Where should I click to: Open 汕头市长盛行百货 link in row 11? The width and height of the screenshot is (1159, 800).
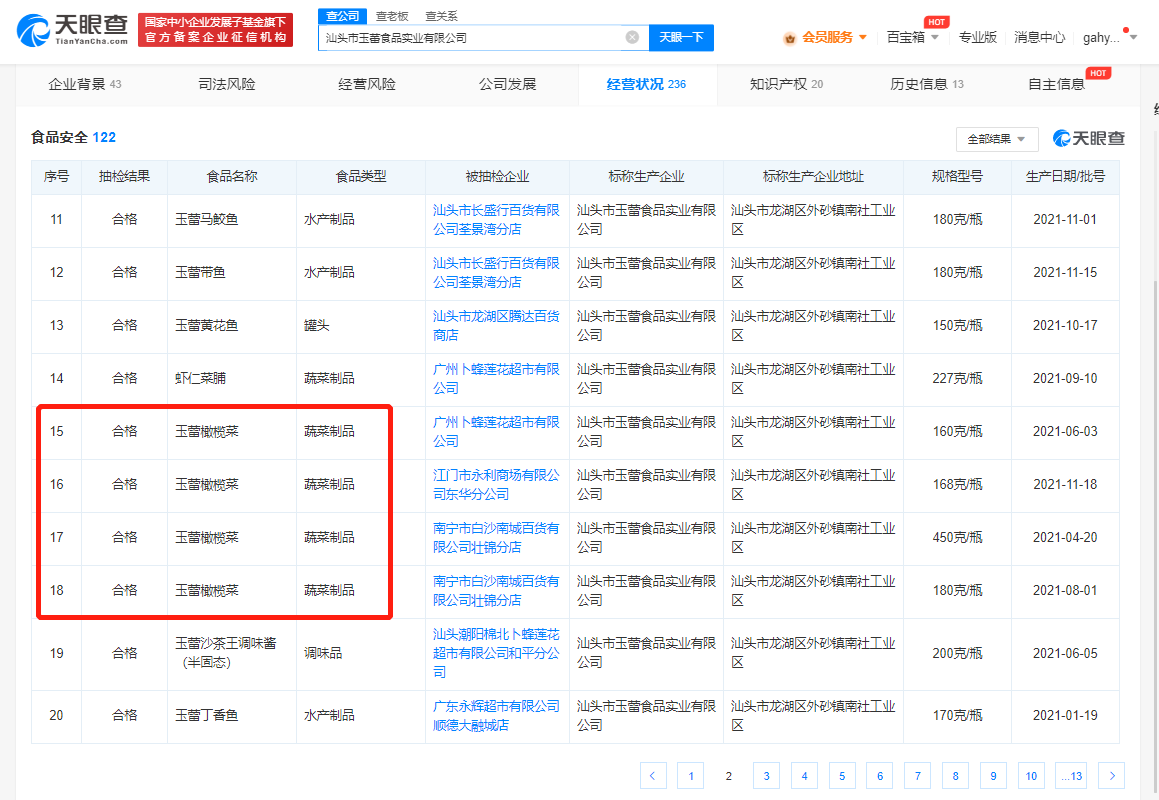tap(496, 220)
